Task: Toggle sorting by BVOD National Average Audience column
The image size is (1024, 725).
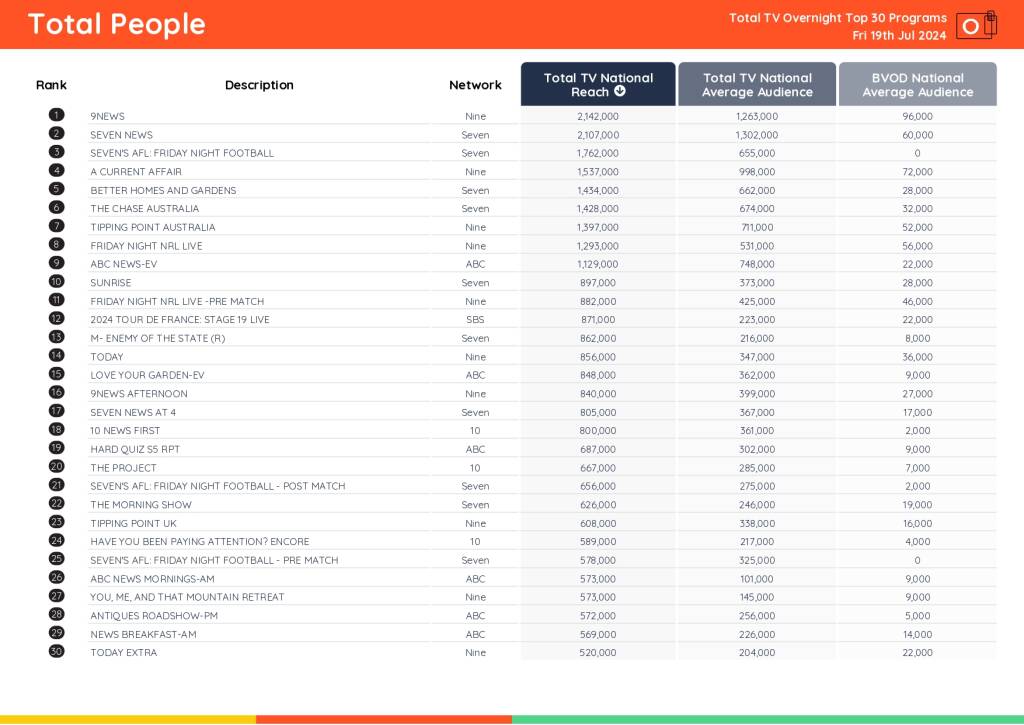Action: [x=917, y=84]
